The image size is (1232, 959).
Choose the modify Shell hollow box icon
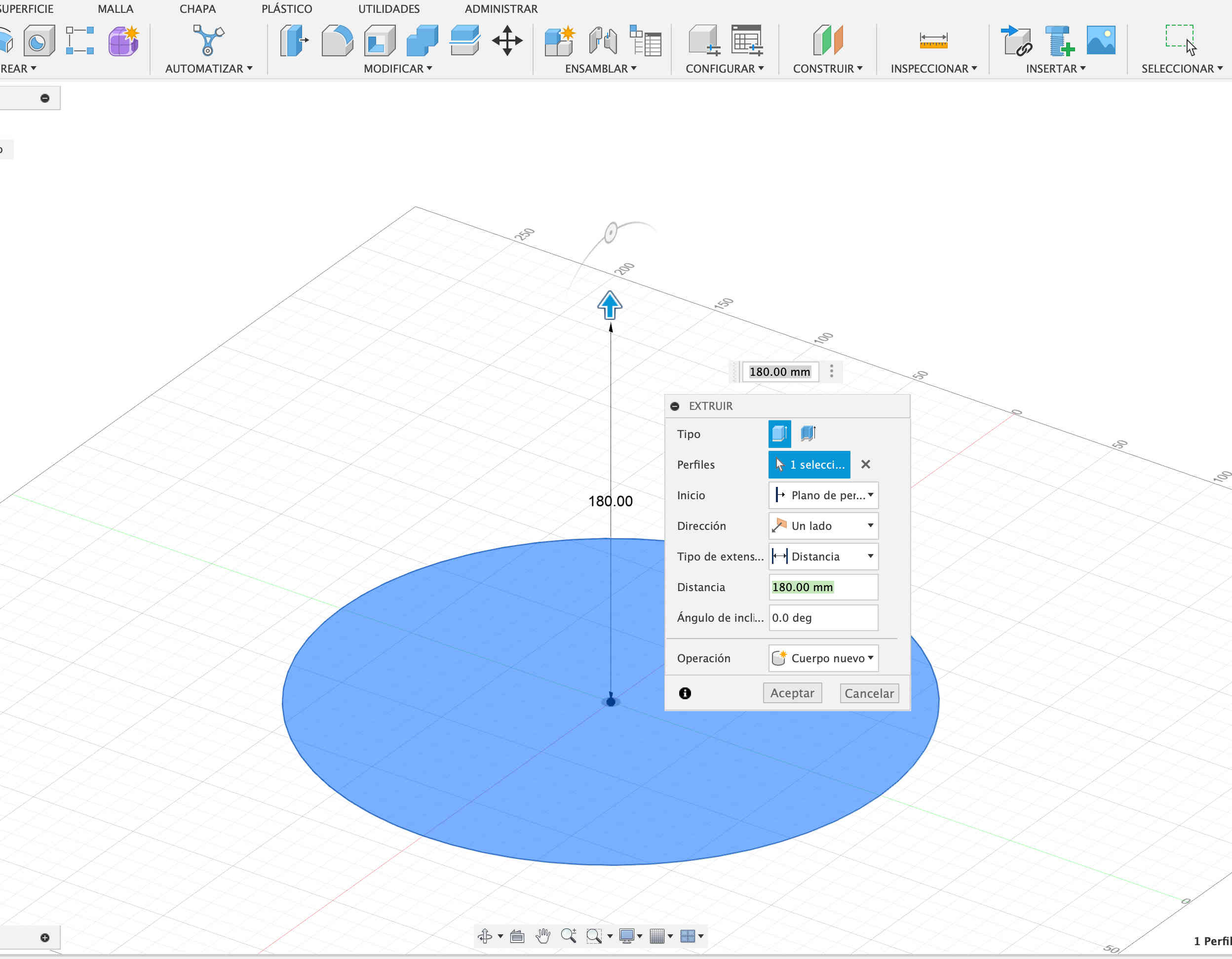pos(380,40)
